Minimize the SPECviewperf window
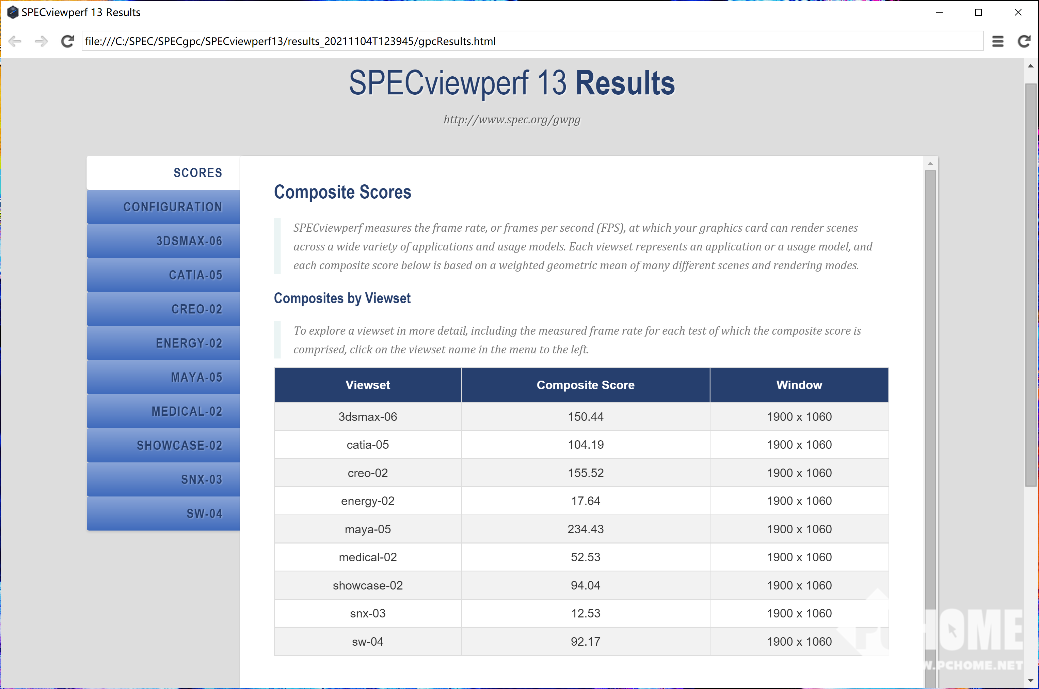The height and width of the screenshot is (689, 1039). coord(939,12)
